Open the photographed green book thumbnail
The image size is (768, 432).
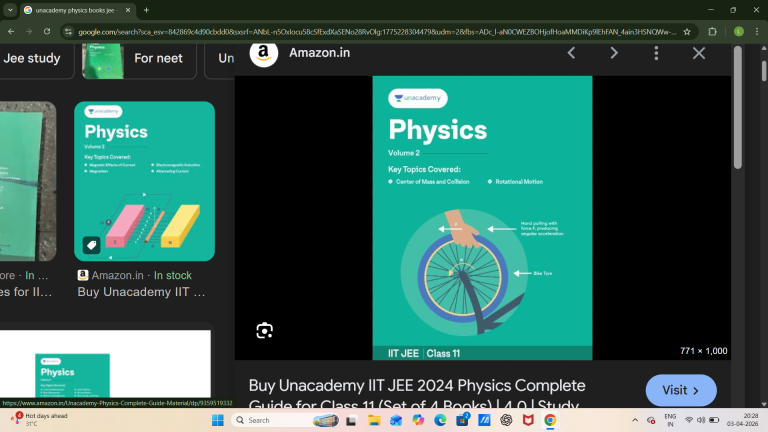pyautogui.click(x=28, y=181)
